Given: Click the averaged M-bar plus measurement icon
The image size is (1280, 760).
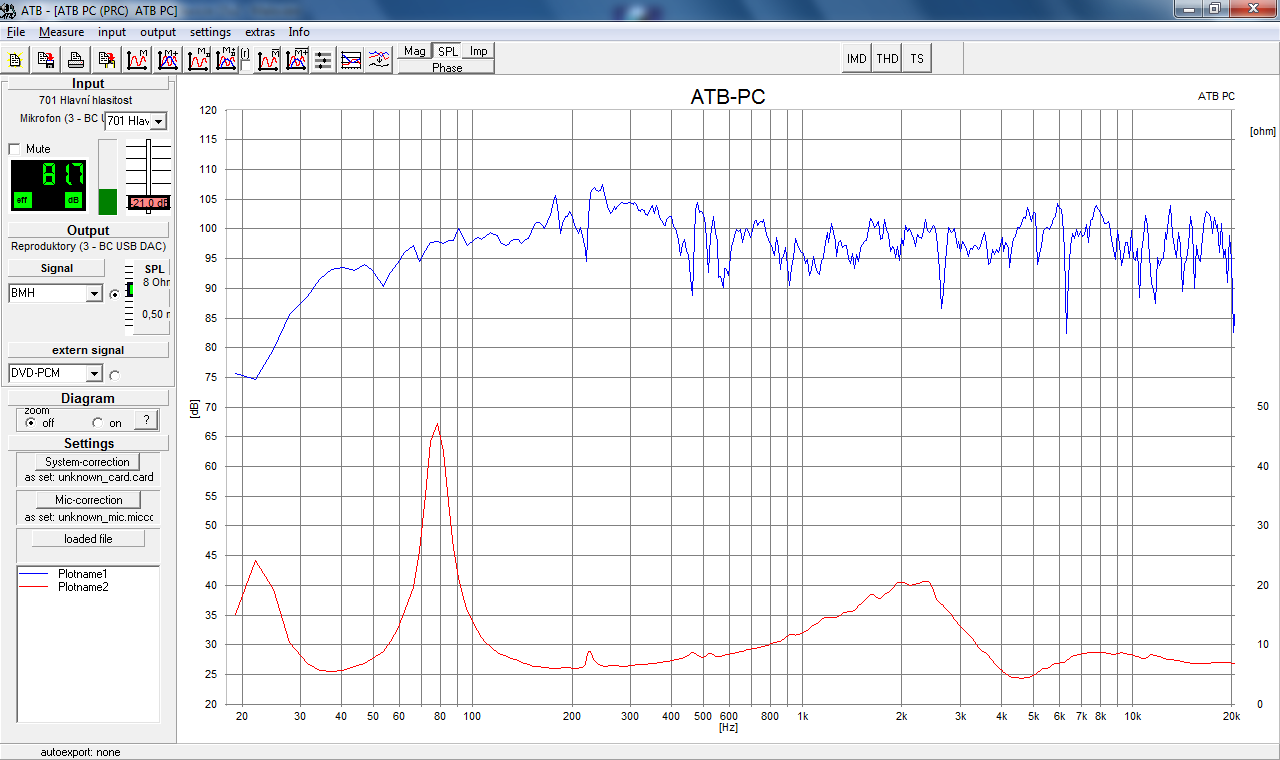Looking at the screenshot, I should click(x=296, y=60).
